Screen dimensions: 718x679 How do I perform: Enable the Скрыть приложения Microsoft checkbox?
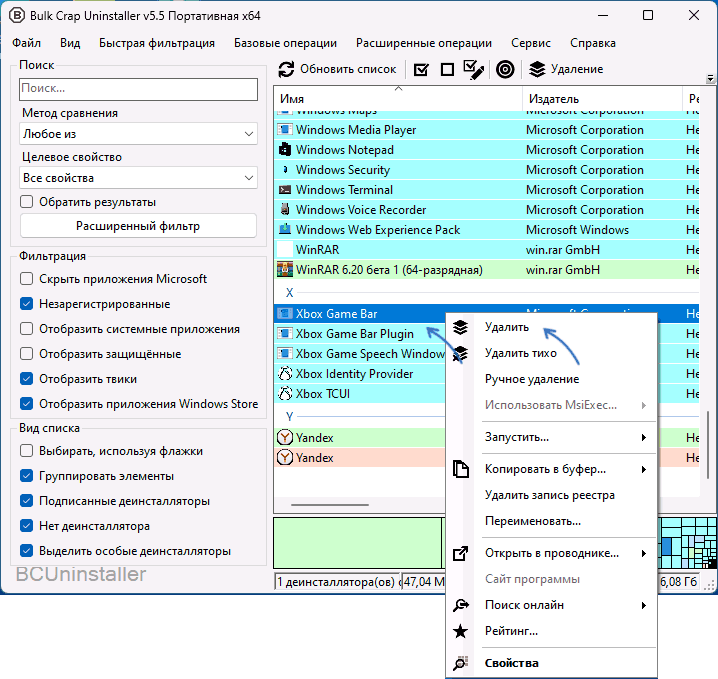[x=27, y=279]
